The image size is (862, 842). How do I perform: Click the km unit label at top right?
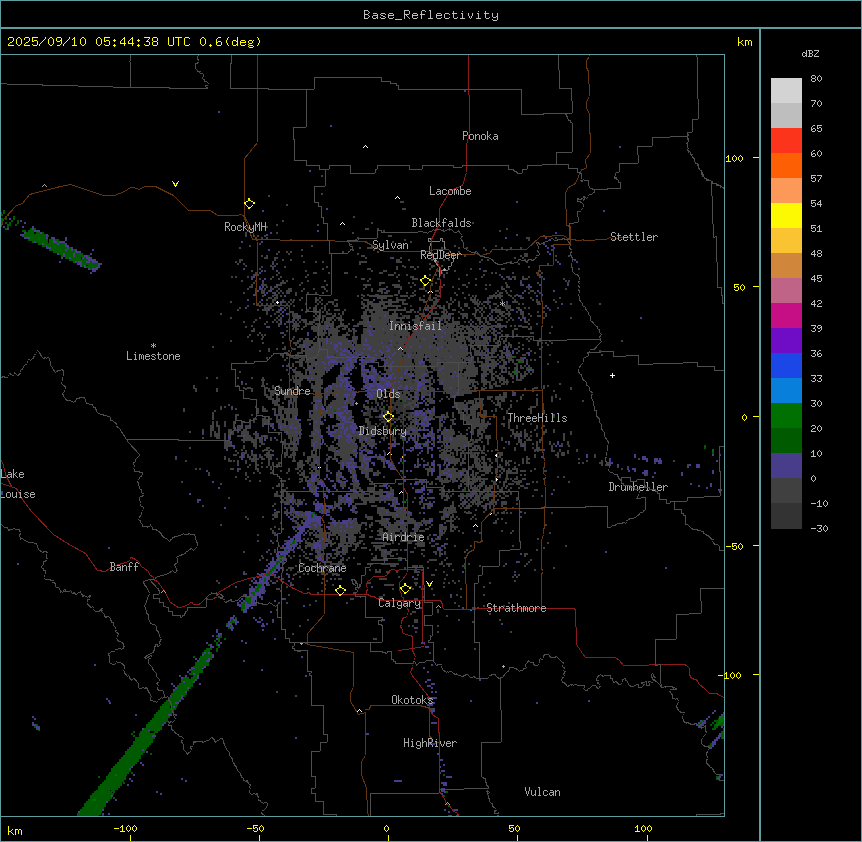[x=744, y=42]
